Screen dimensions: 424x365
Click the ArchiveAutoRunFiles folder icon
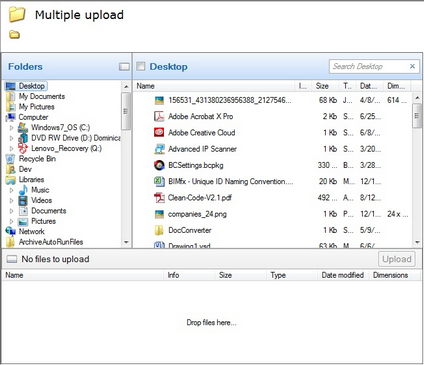11,242
